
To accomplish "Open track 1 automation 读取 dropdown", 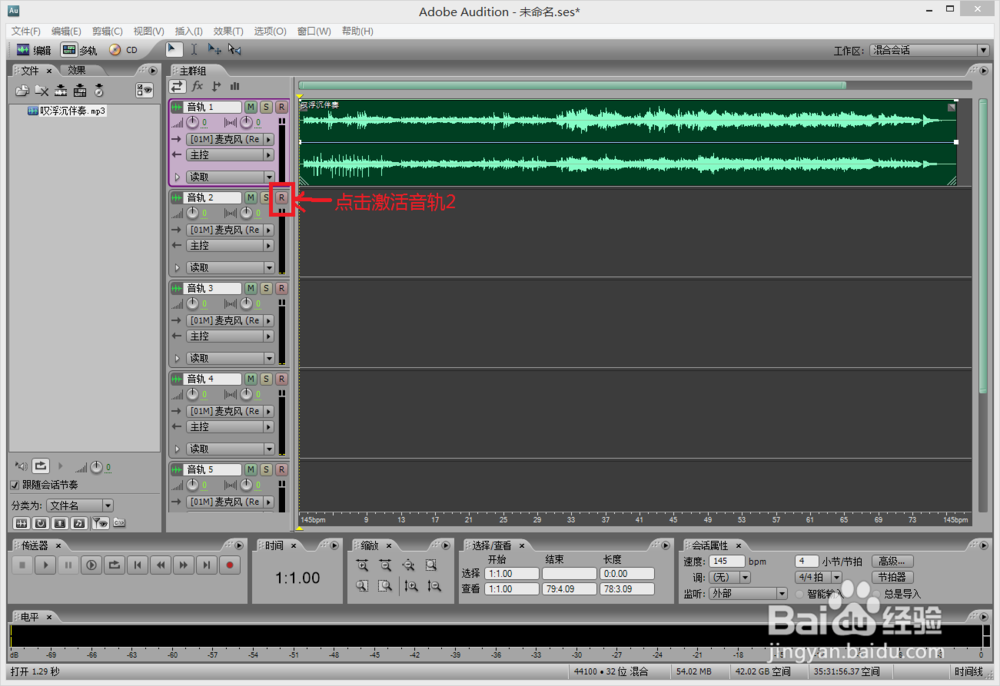I will [x=230, y=177].
